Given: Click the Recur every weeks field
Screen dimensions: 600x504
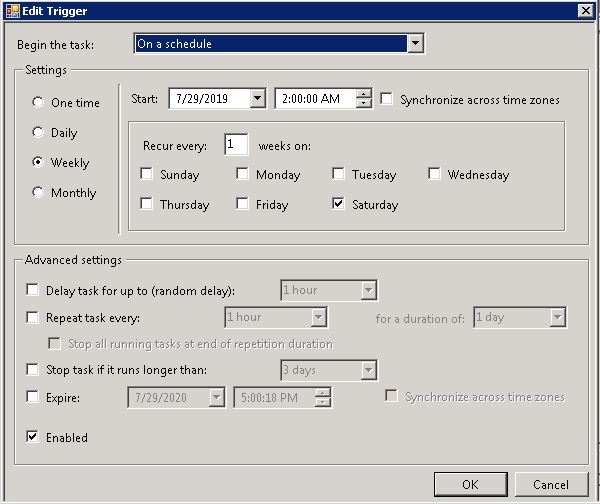Looking at the screenshot, I should click(236, 144).
